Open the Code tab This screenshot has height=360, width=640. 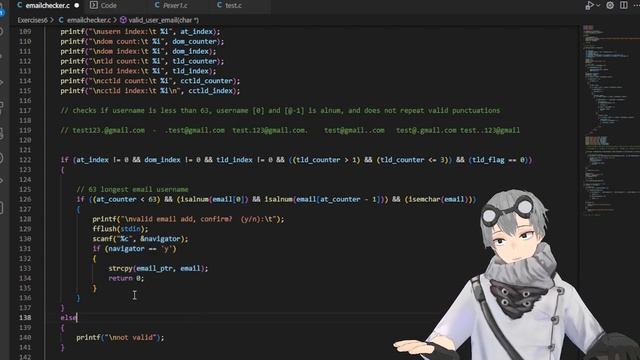[x=108, y=5]
